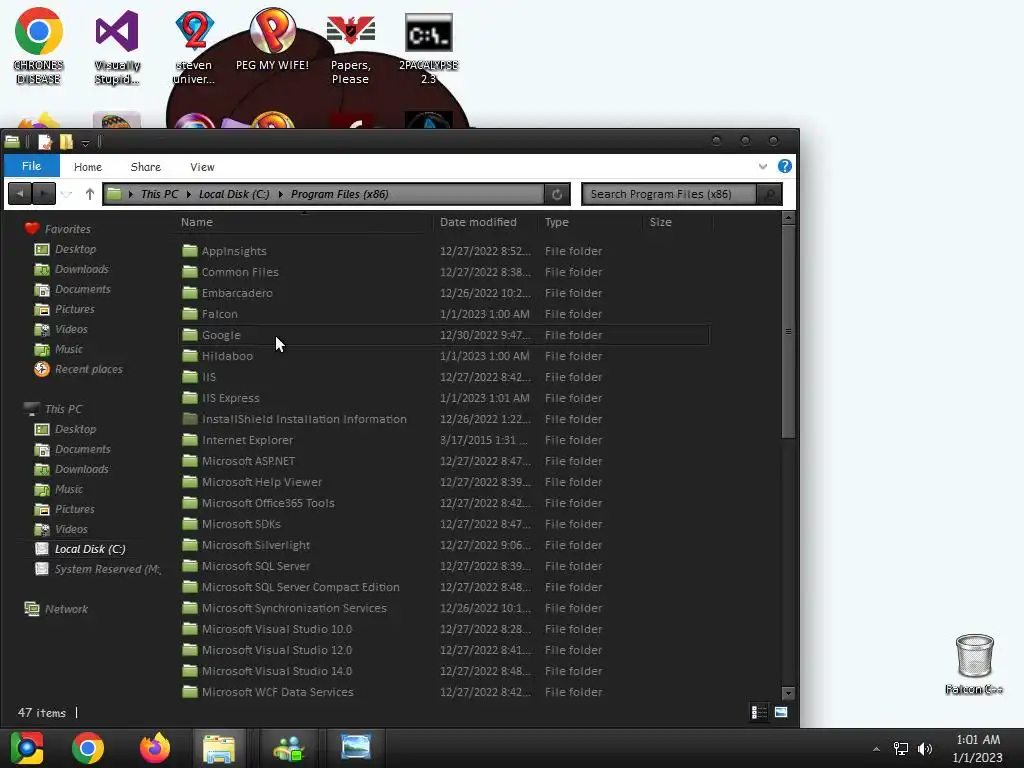Go up one folder level arrow
Viewport: 1024px width, 768px height.
pos(89,194)
